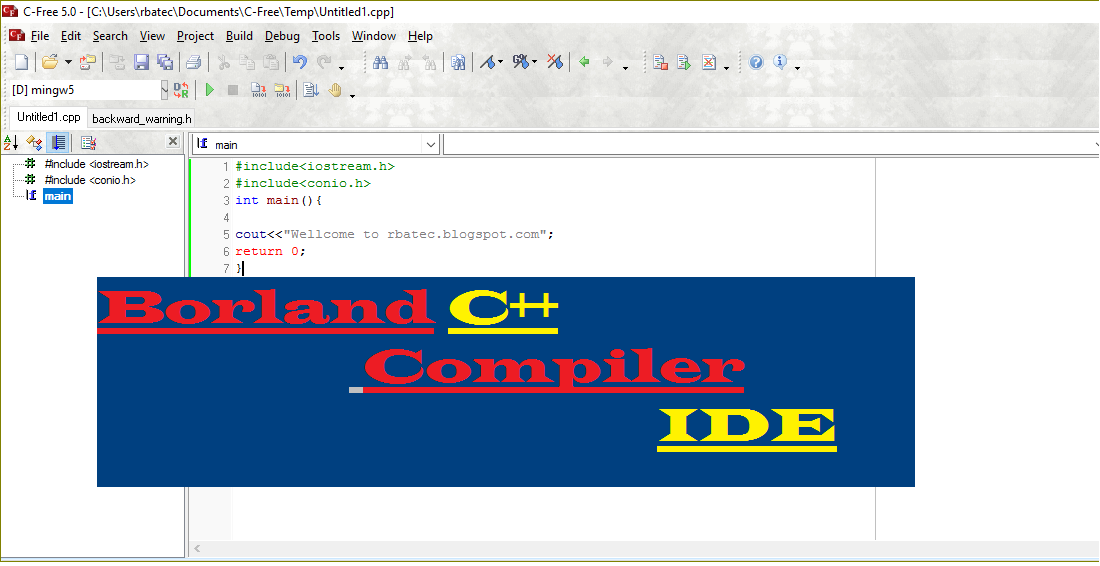Open the View menu
The width and height of the screenshot is (1100, 566).
coord(152,36)
